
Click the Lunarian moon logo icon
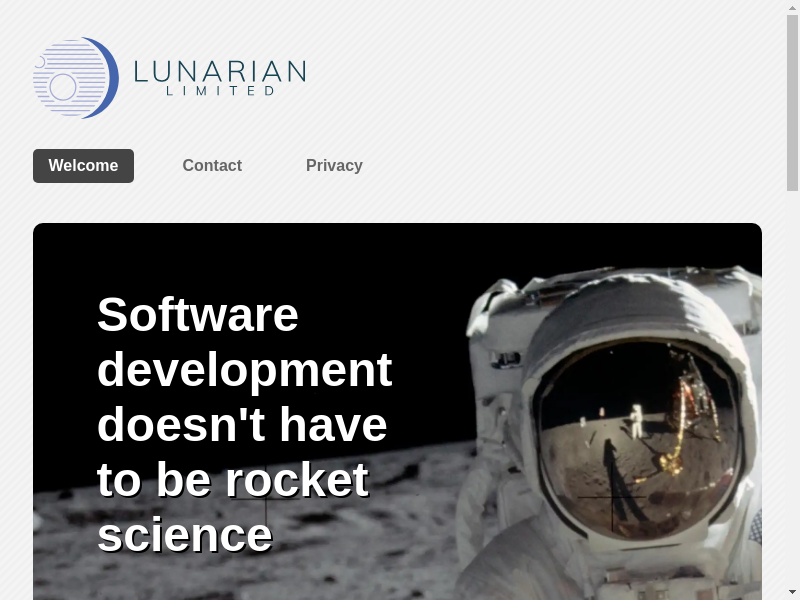pyautogui.click(x=75, y=78)
